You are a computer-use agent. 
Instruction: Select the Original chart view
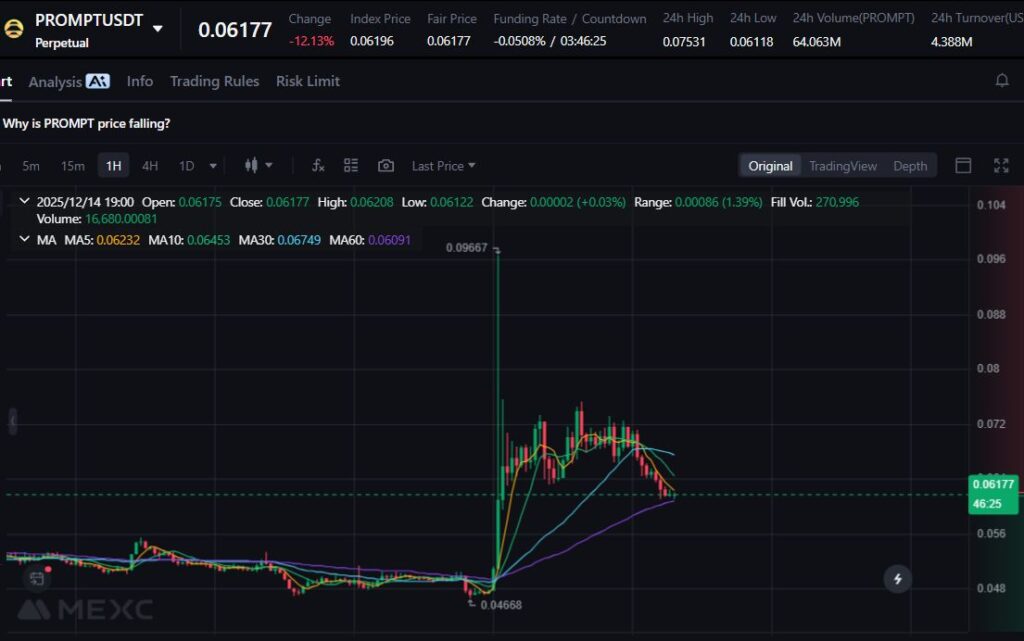pyautogui.click(x=770, y=166)
